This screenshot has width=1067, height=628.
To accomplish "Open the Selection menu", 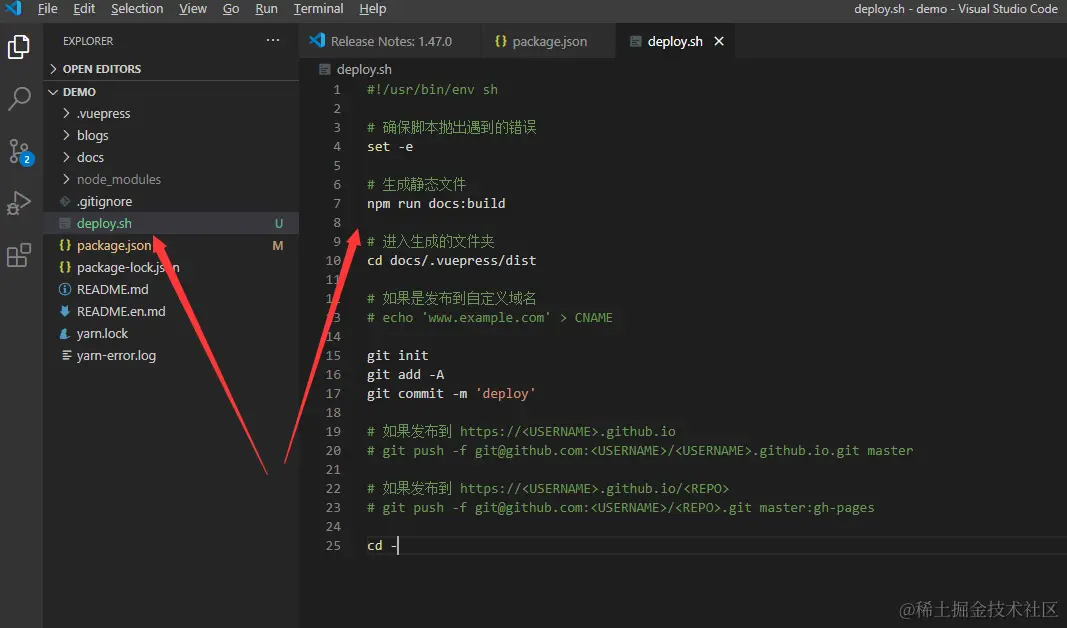I will click(137, 9).
